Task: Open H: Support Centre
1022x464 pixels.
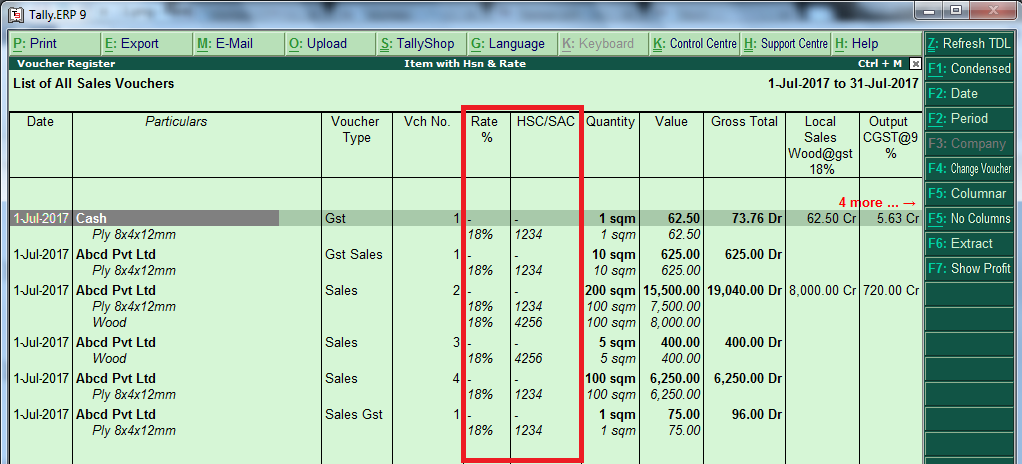Action: 786,44
